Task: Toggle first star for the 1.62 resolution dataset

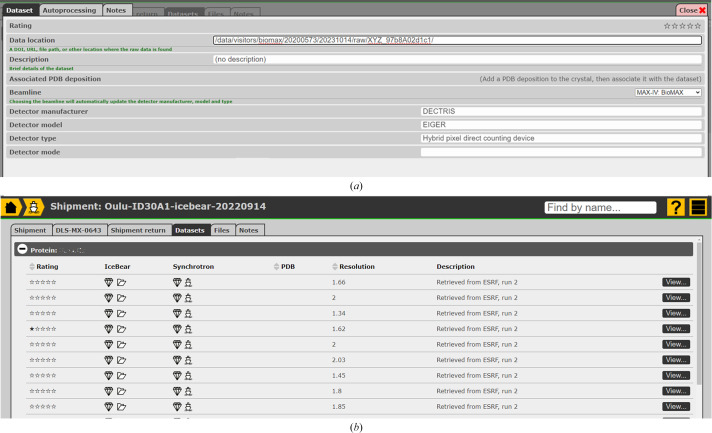Action: coord(30,328)
